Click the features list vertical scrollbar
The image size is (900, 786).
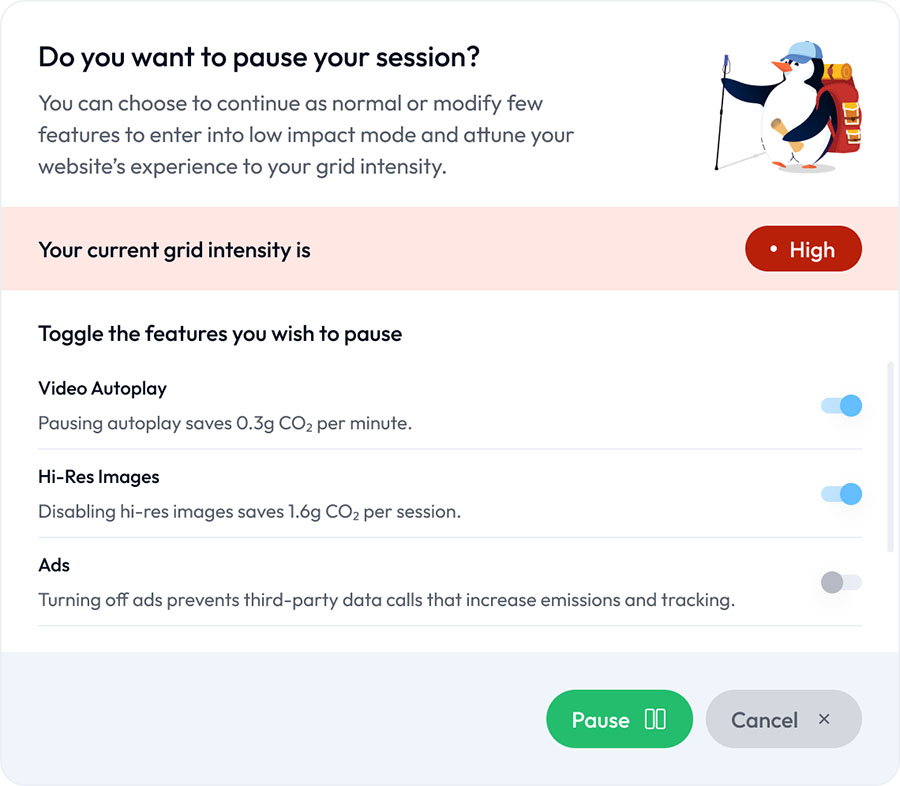click(x=890, y=456)
